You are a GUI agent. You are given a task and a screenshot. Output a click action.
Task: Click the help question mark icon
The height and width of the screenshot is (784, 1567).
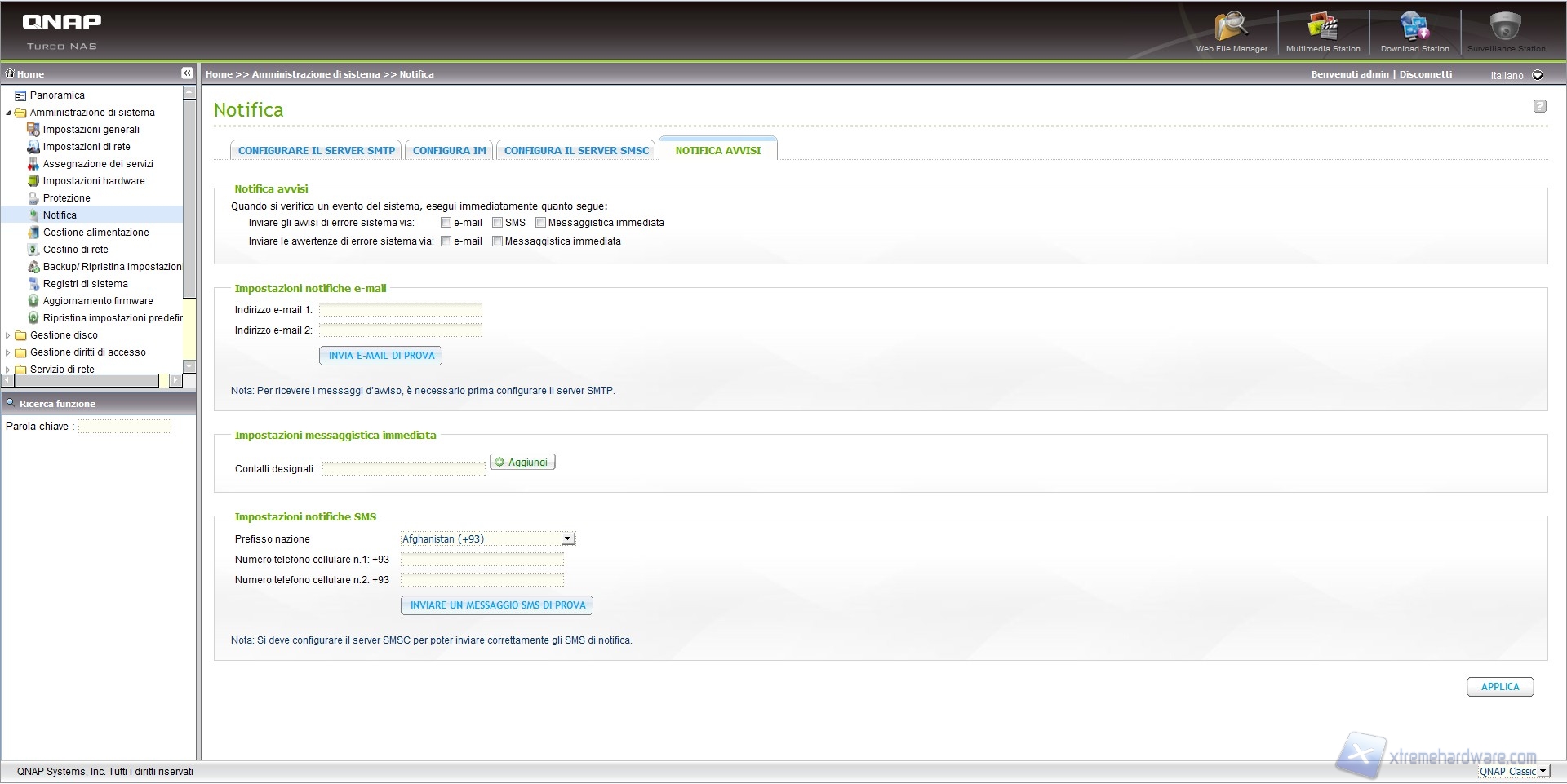coord(1539,106)
